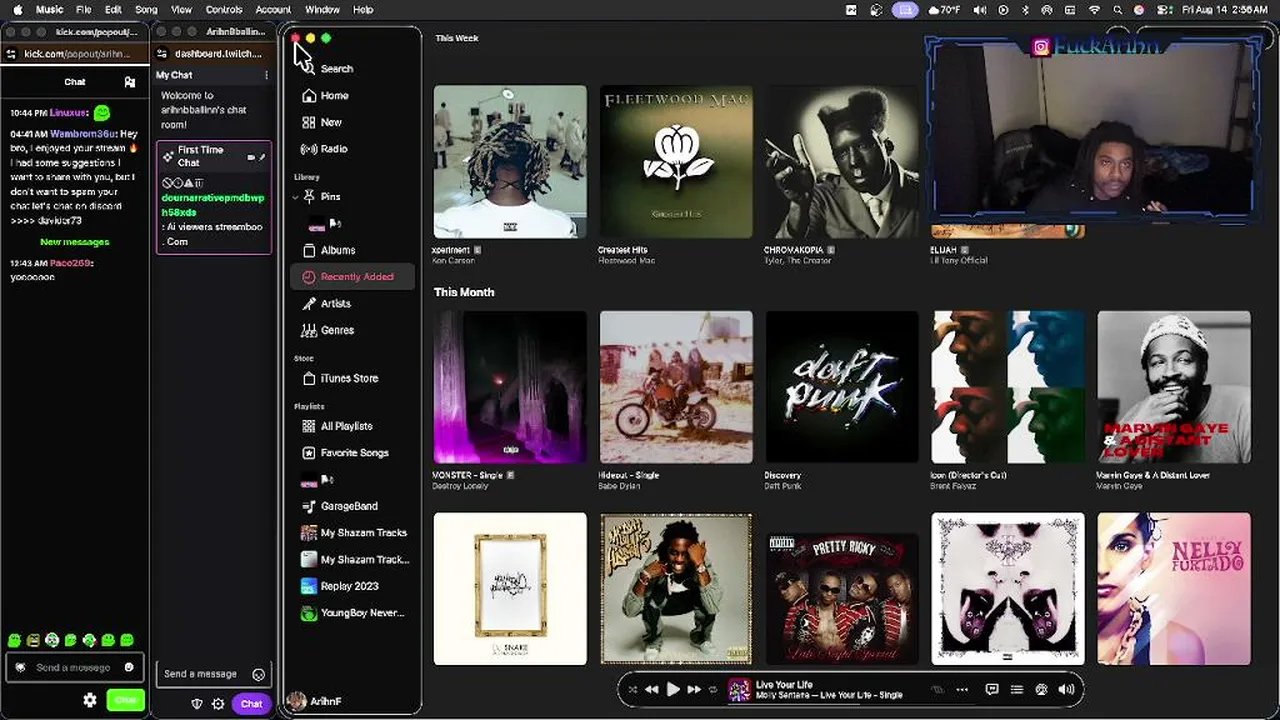Open lyrics panel in playback bar
The image size is (1280, 720).
992,689
